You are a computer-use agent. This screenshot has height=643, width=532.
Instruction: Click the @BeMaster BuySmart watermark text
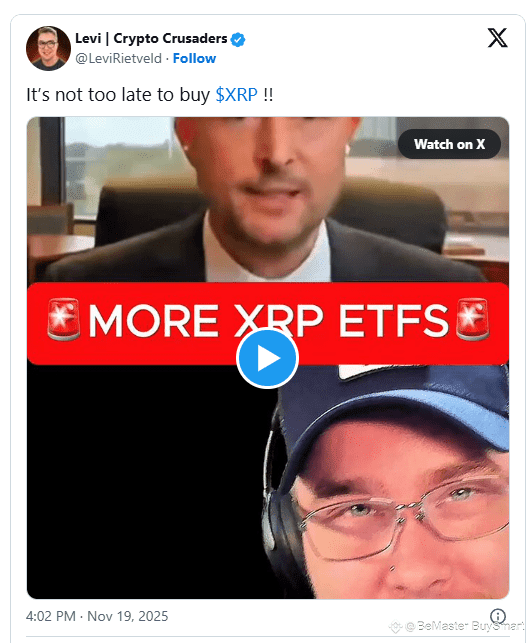[x=465, y=626]
